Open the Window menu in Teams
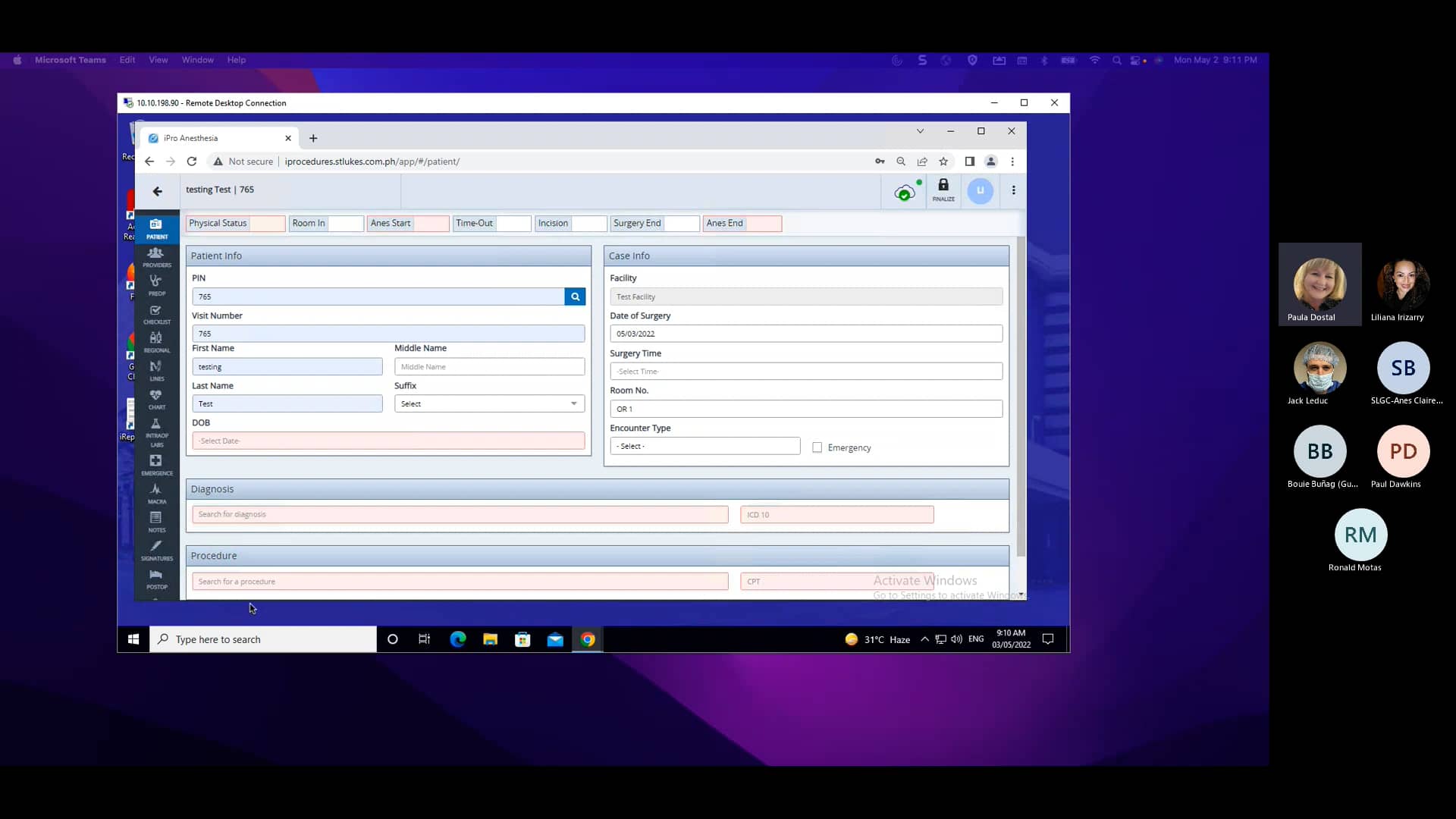 (197, 60)
